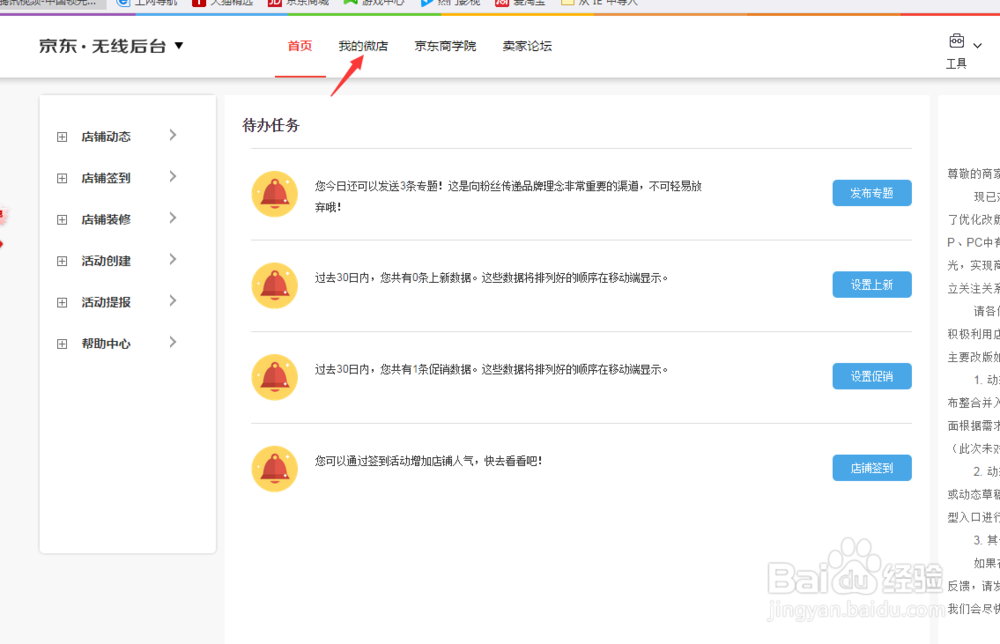Select 活动提报 in sidebar
This screenshot has width=1000, height=644.
[106, 302]
